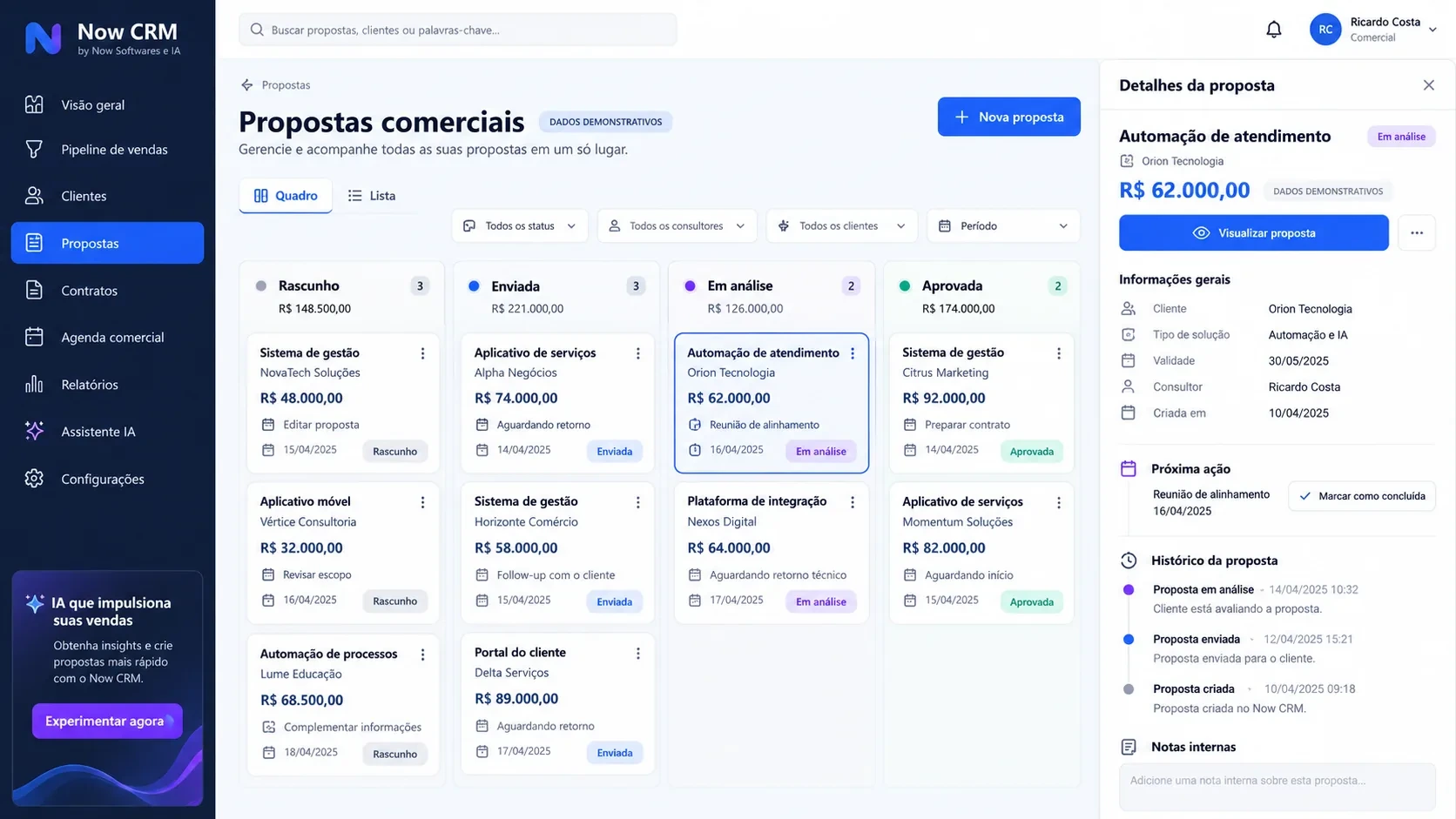
Task: Expand Ricardo Costa user menu chevron
Action: pyautogui.click(x=1432, y=30)
